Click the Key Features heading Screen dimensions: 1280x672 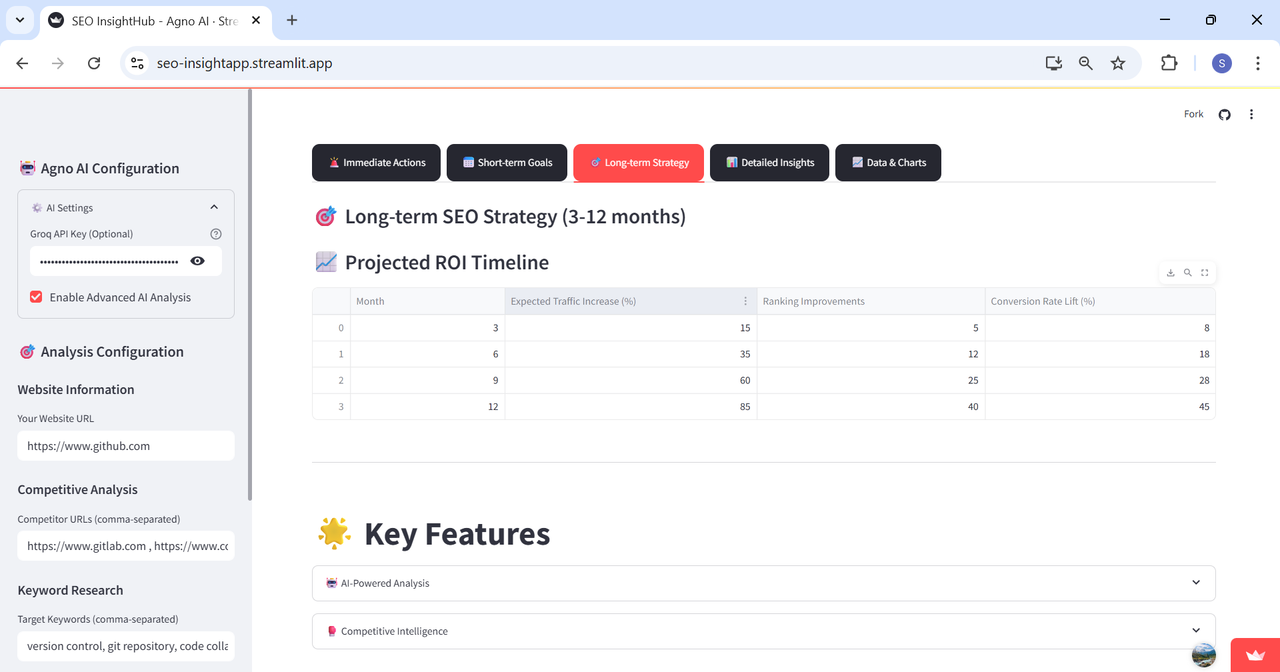pos(457,534)
